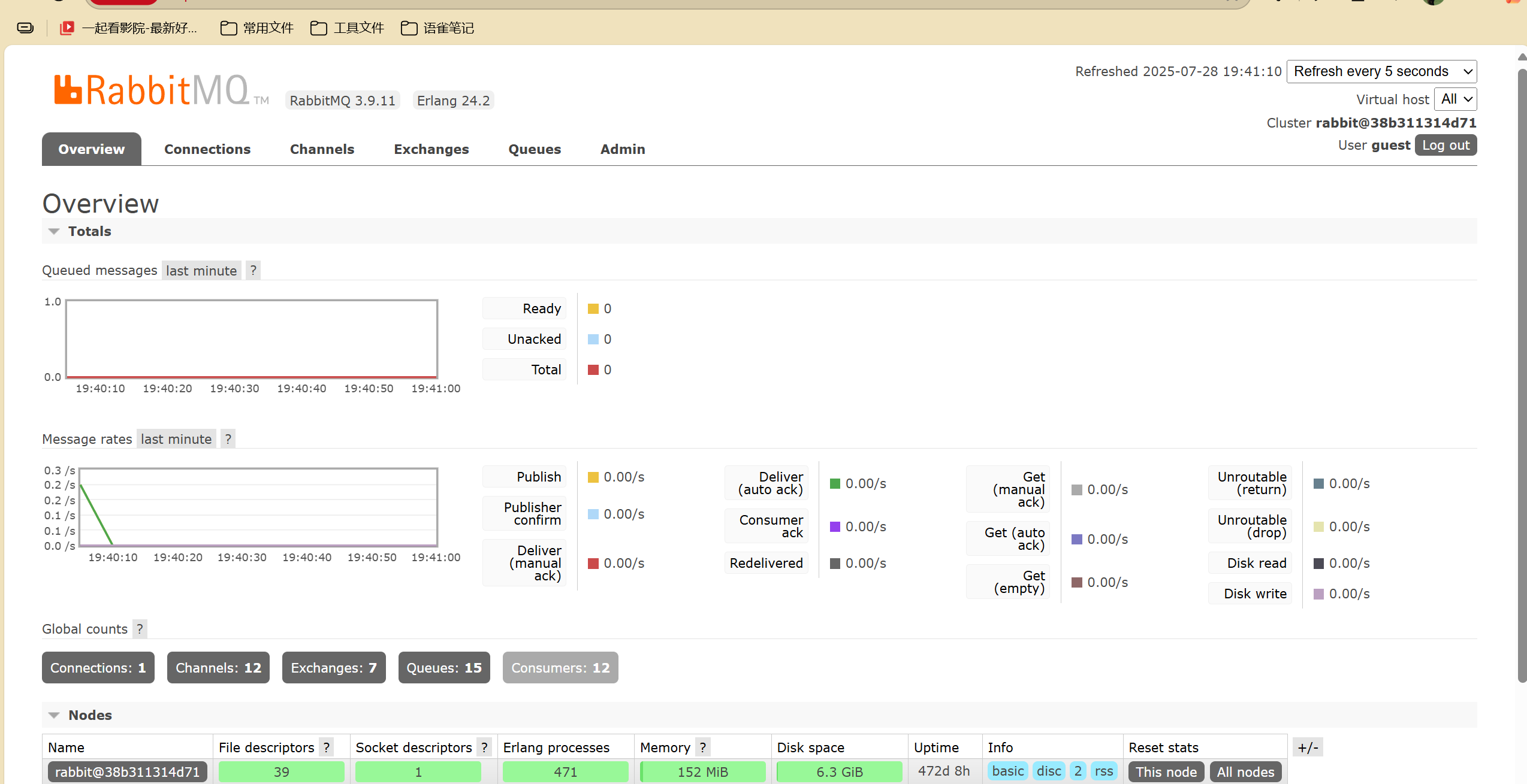Click the RabbitMQ logo
This screenshot has width=1527, height=784.
(161, 90)
